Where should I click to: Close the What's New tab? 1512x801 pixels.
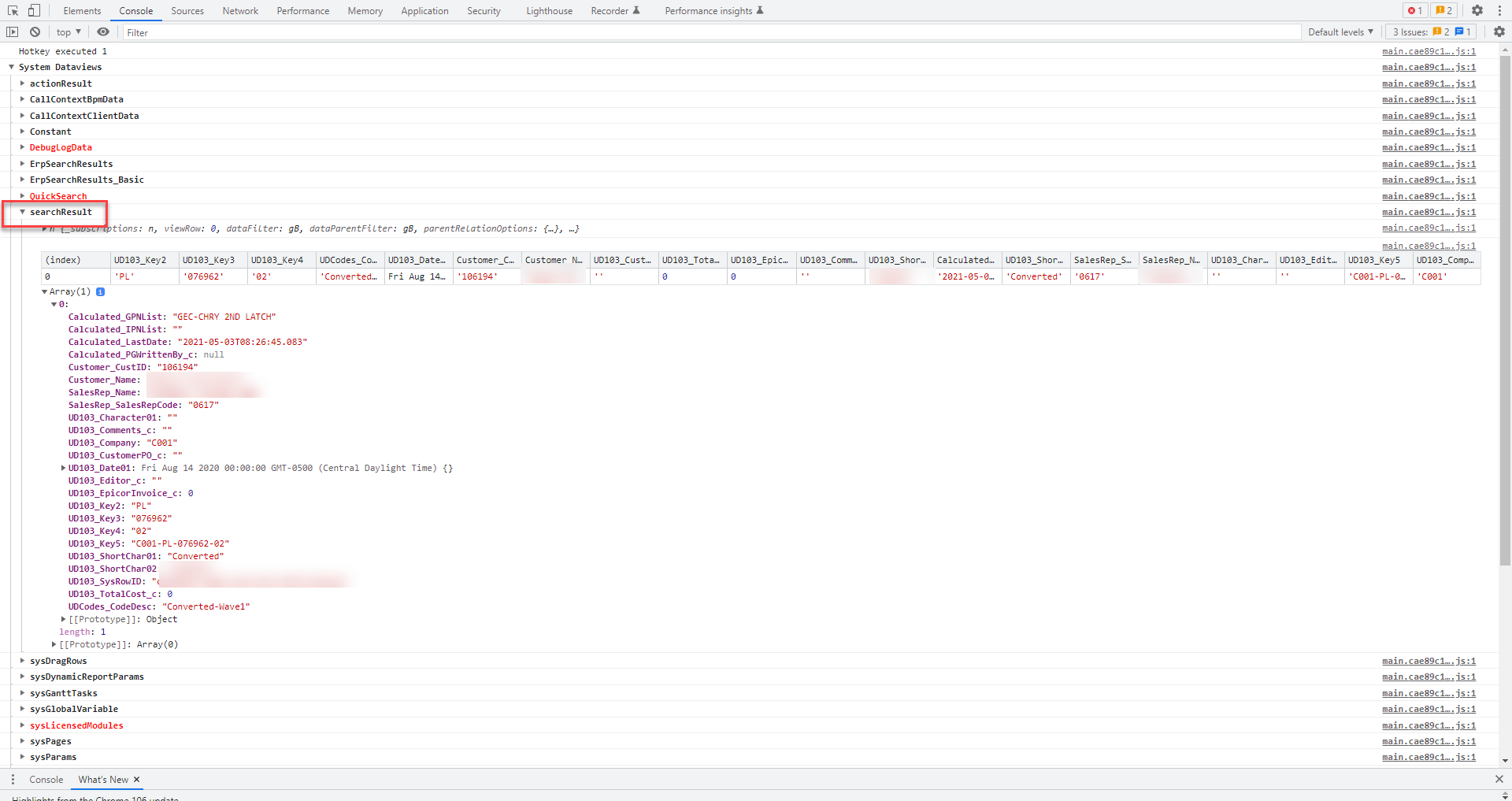pos(136,780)
